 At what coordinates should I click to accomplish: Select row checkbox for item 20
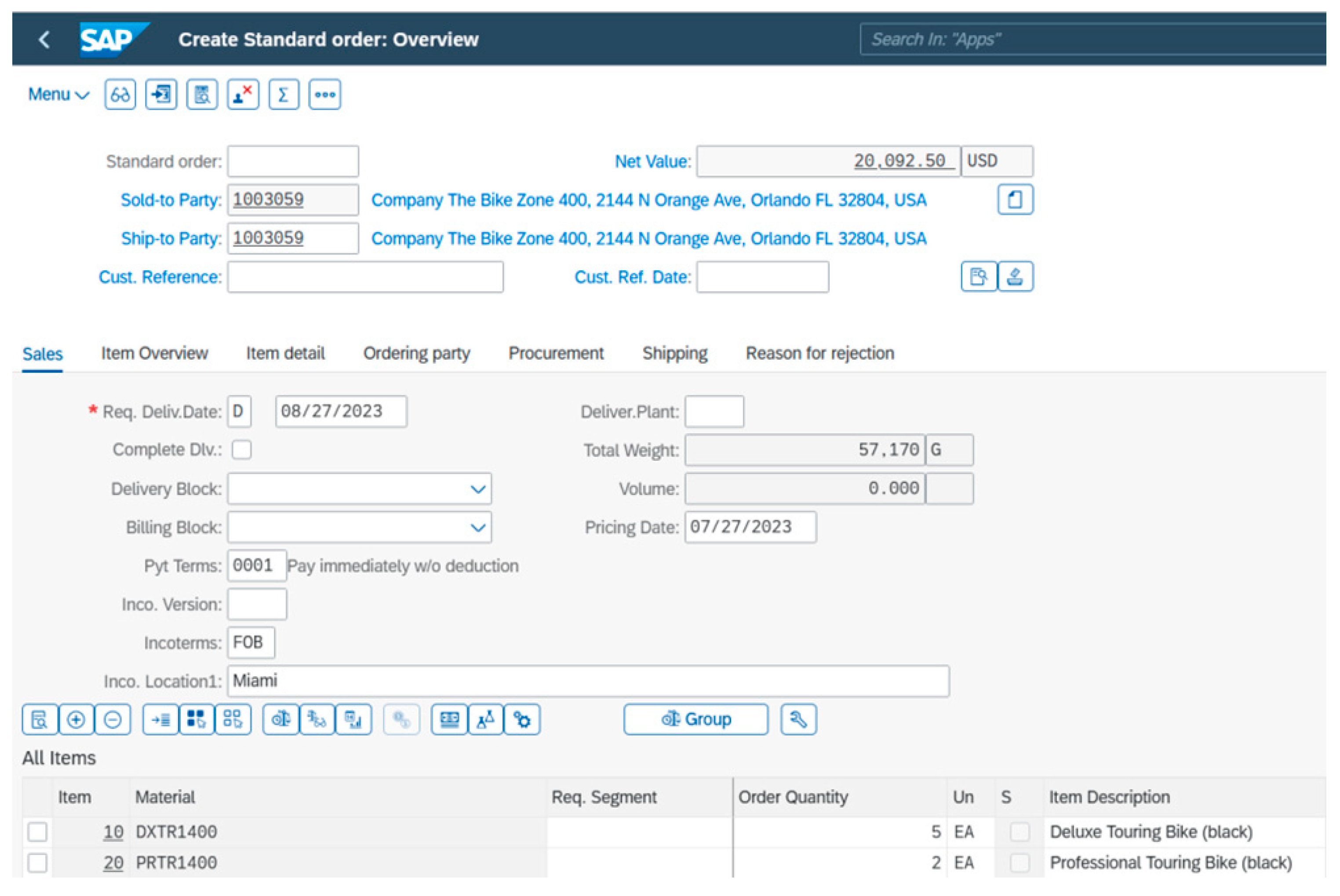coord(38,863)
